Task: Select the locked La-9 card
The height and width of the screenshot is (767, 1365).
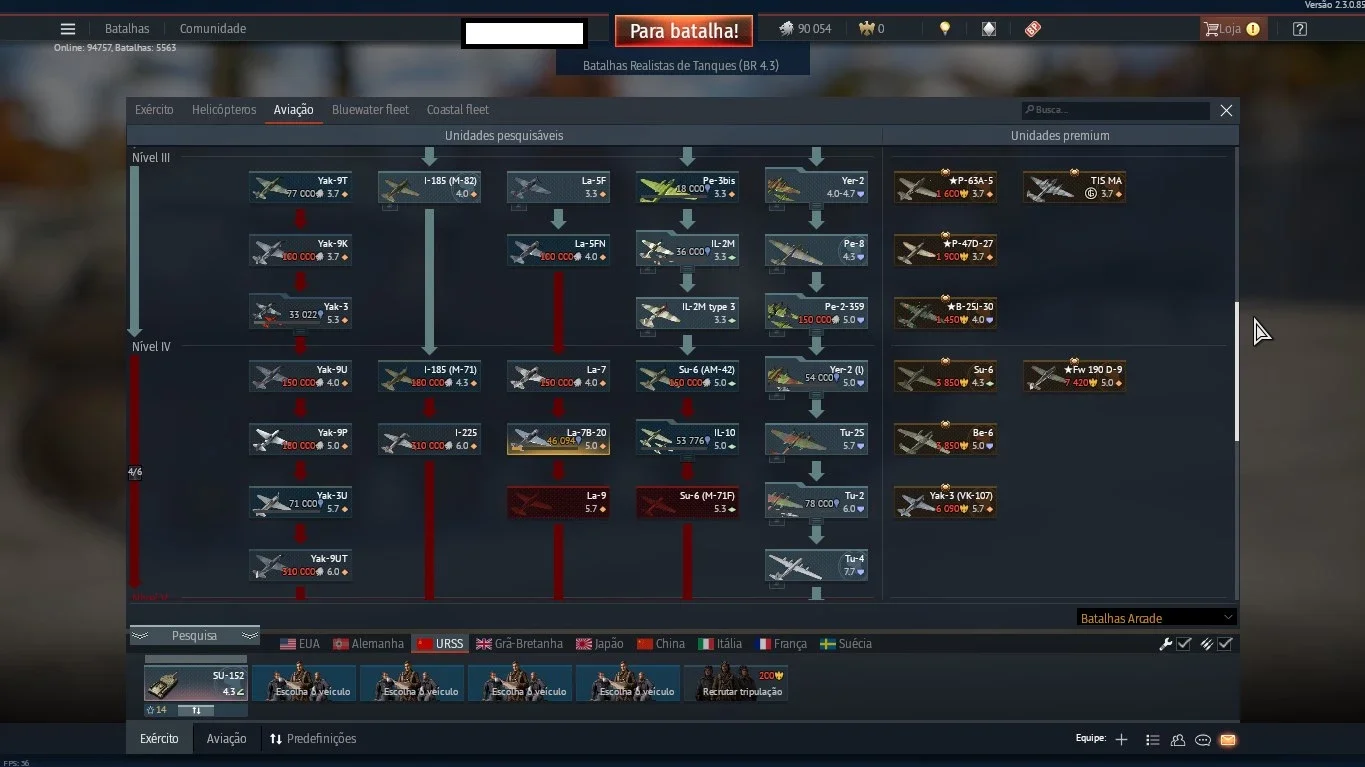Action: (558, 502)
